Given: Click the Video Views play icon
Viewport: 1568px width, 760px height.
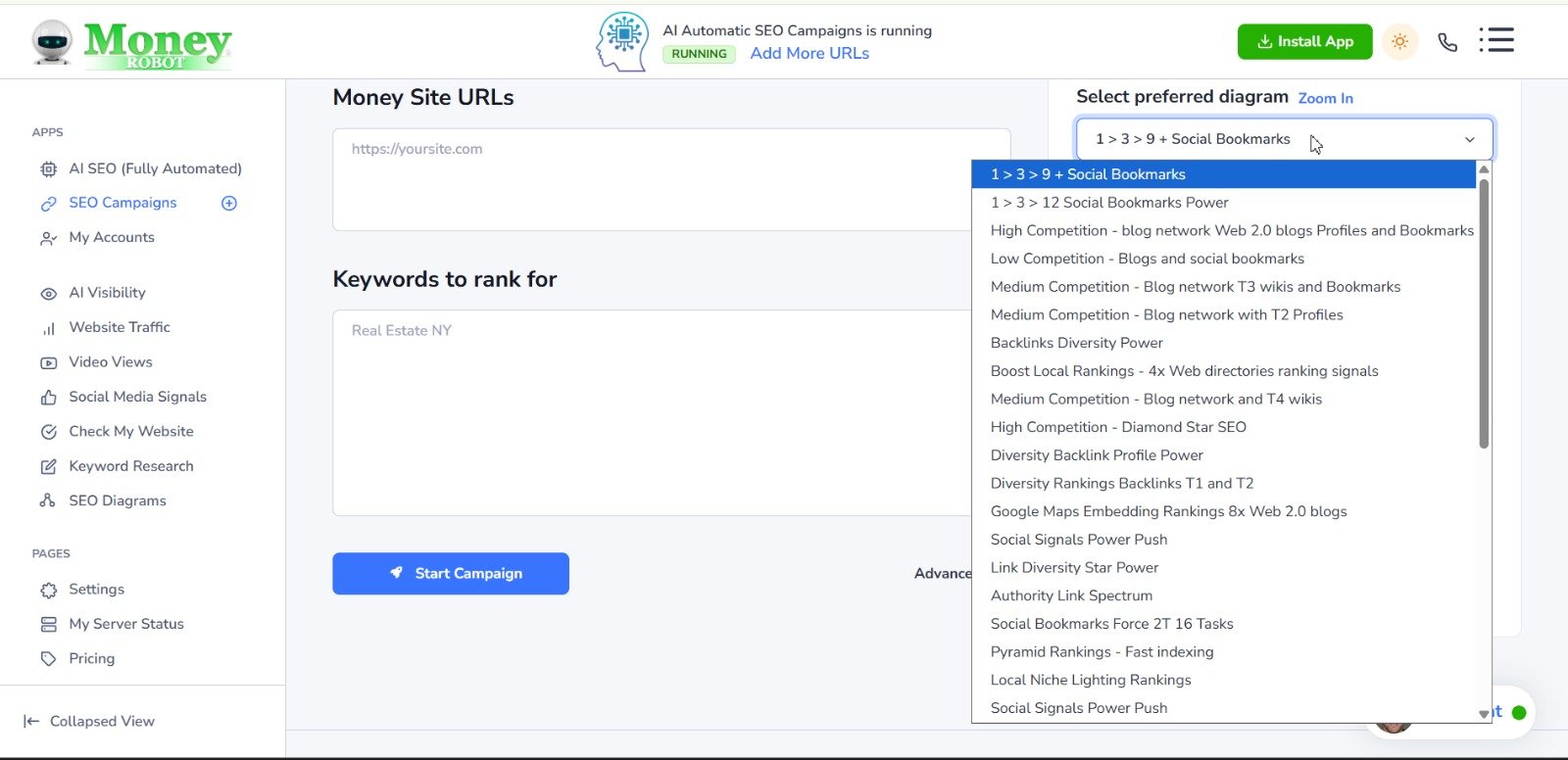Looking at the screenshot, I should coord(48,362).
